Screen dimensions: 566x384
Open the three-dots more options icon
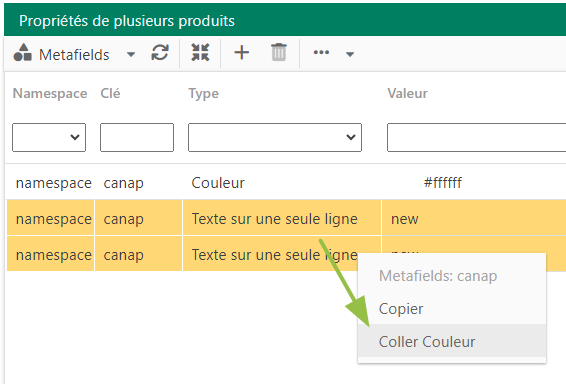coord(321,53)
